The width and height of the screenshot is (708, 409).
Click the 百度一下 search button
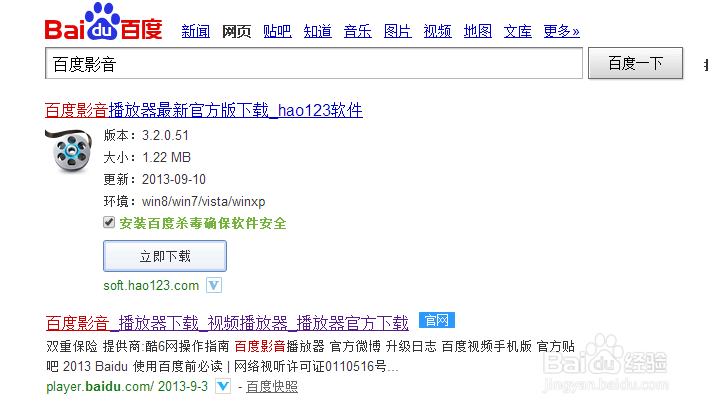tap(635, 63)
